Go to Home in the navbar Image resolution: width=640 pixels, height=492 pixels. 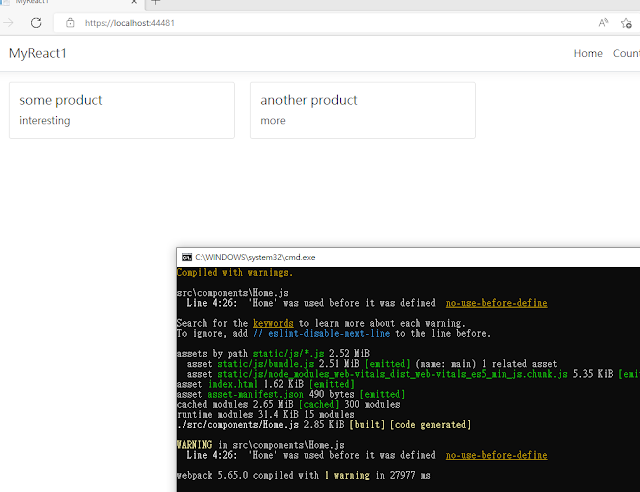coord(588,53)
